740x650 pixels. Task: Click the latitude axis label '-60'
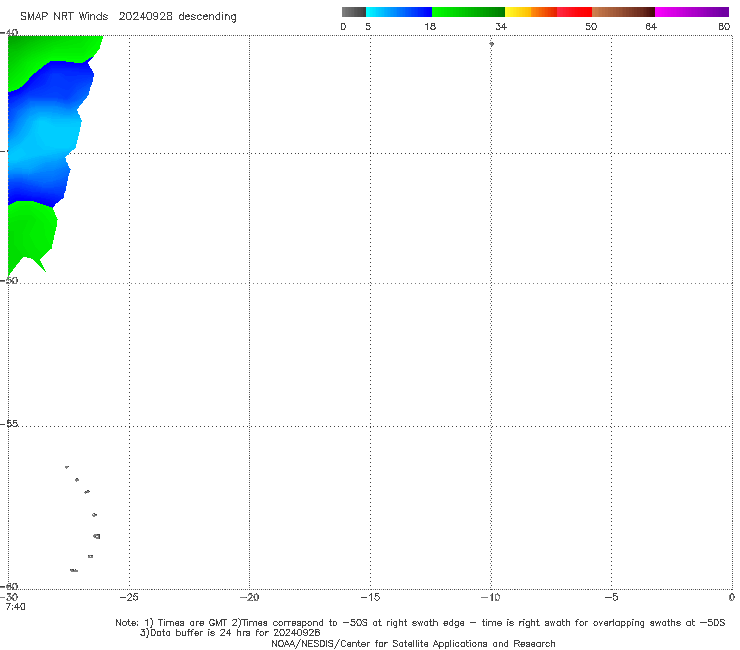10,586
